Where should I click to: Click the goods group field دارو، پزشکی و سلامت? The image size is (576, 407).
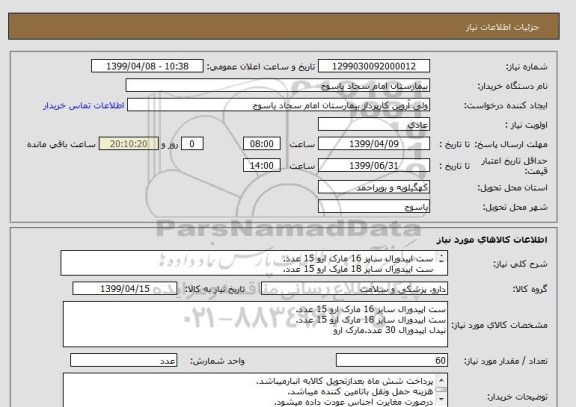coord(354,289)
